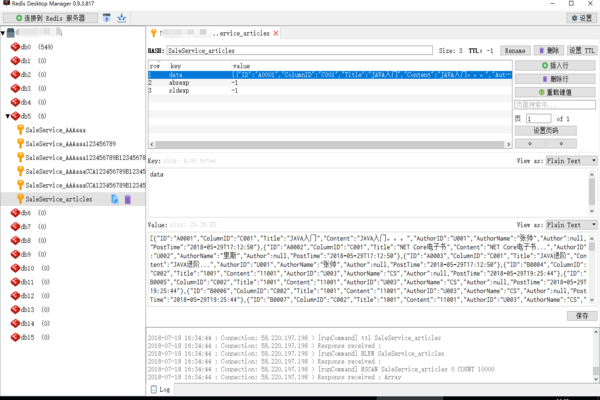600x400 pixels.
Task: Collapse the server connection tree node
Action: (x=3, y=33)
